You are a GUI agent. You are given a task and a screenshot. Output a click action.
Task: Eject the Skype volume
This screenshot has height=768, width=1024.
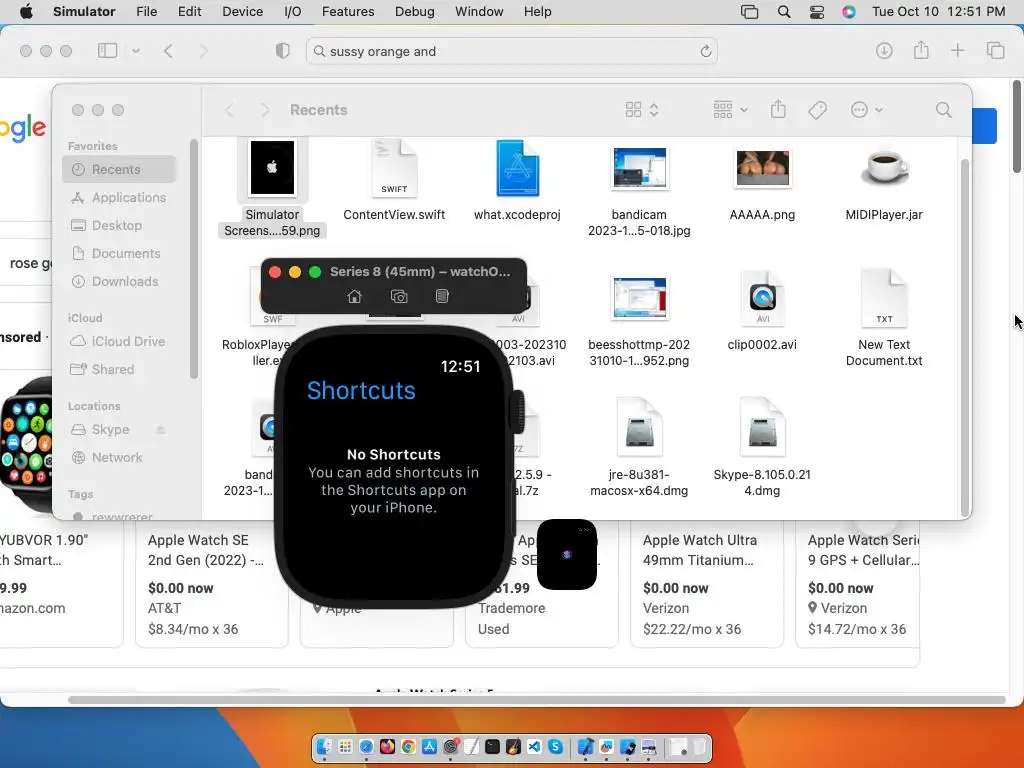161,429
